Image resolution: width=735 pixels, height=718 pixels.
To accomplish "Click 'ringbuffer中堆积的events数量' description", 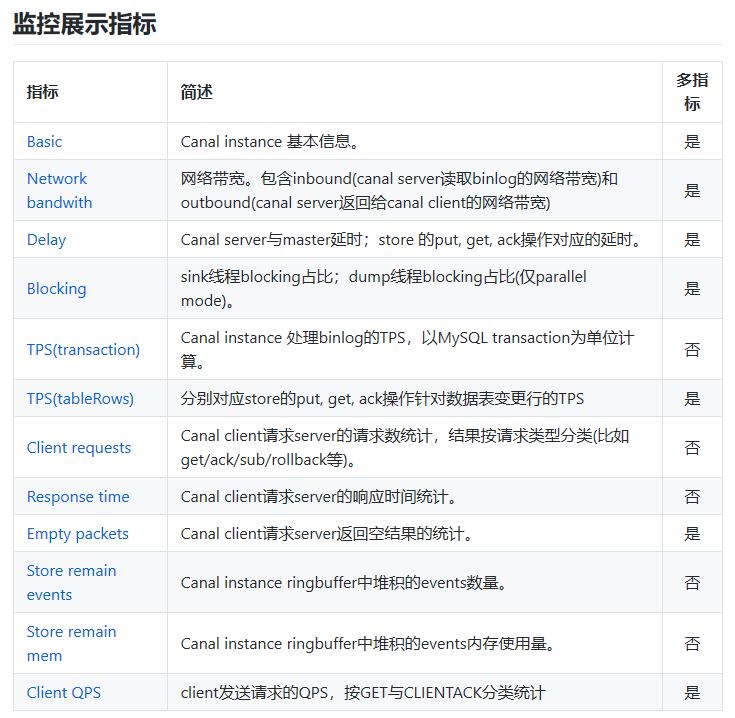I will coord(344,583).
